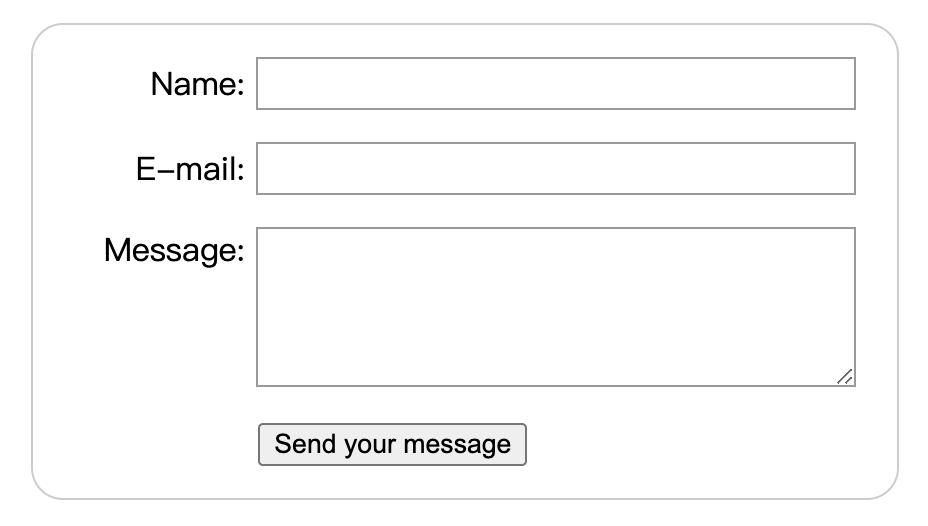Click the Name: label
Screen dimensions: 928x526
tap(197, 85)
